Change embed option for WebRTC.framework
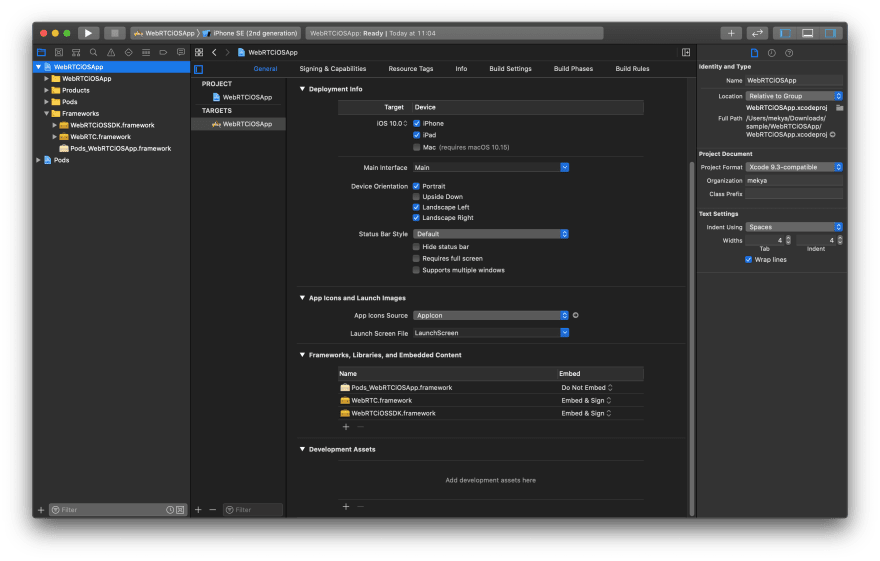880x561 pixels. click(x=586, y=401)
